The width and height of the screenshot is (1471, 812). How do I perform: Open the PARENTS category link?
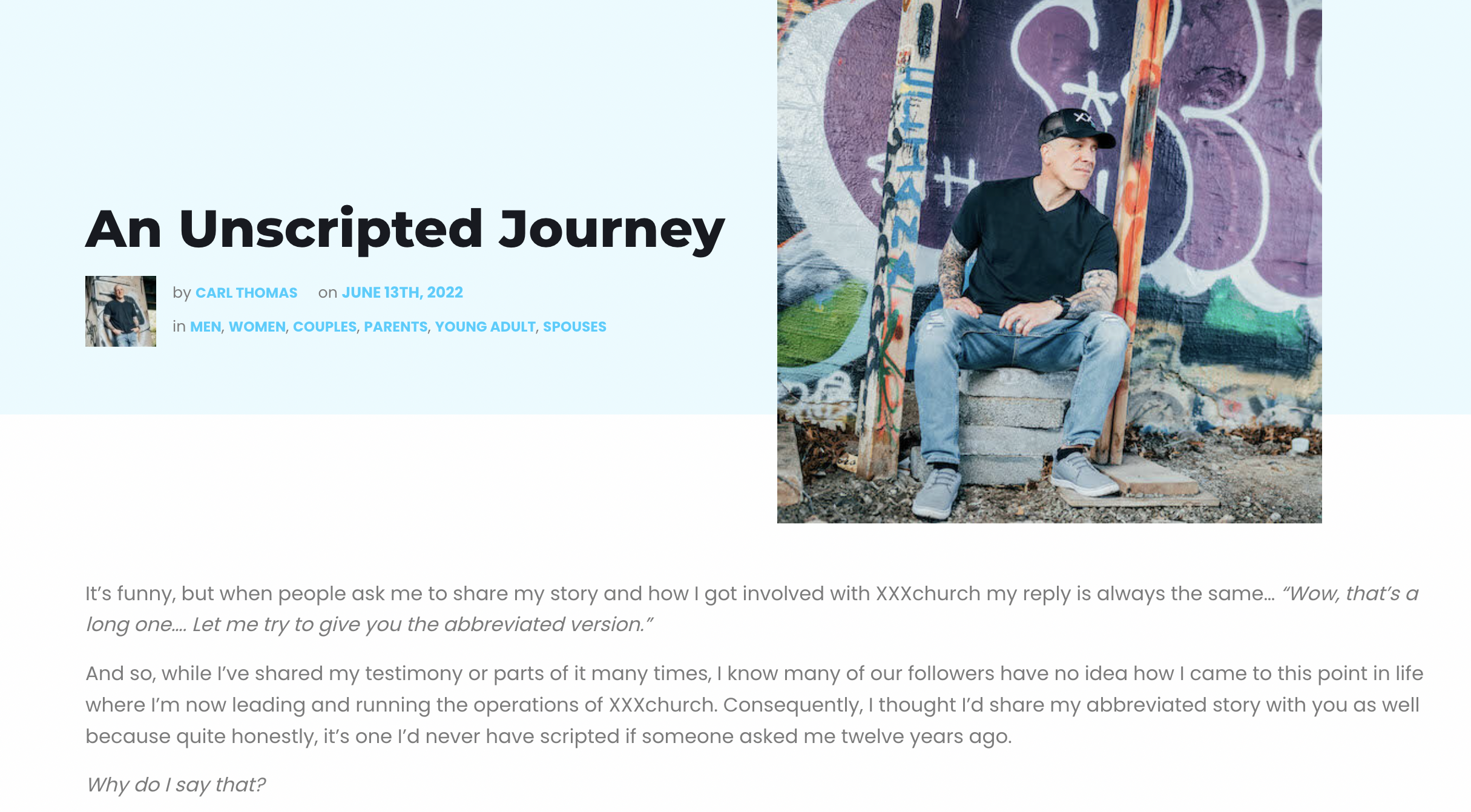[395, 327]
